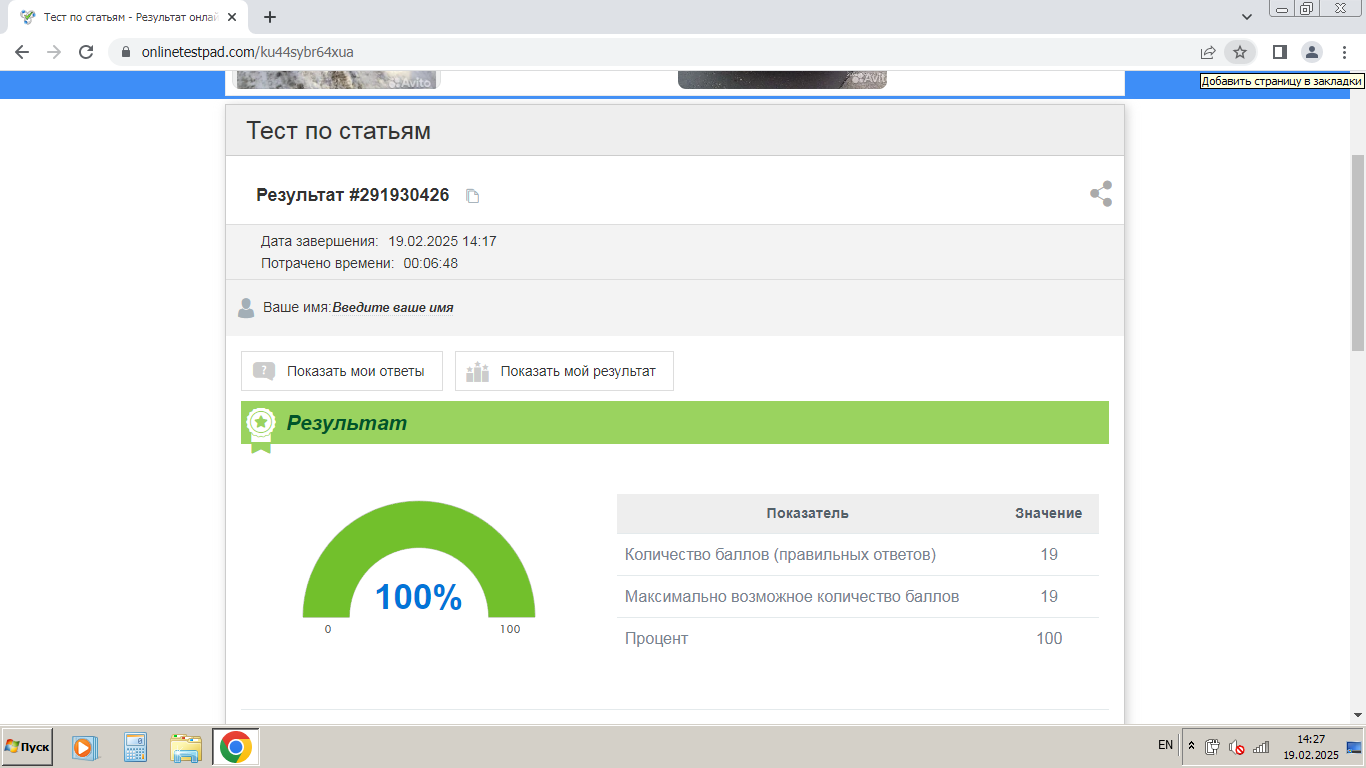
Task: Copy the result number using copy icon
Action: [473, 196]
